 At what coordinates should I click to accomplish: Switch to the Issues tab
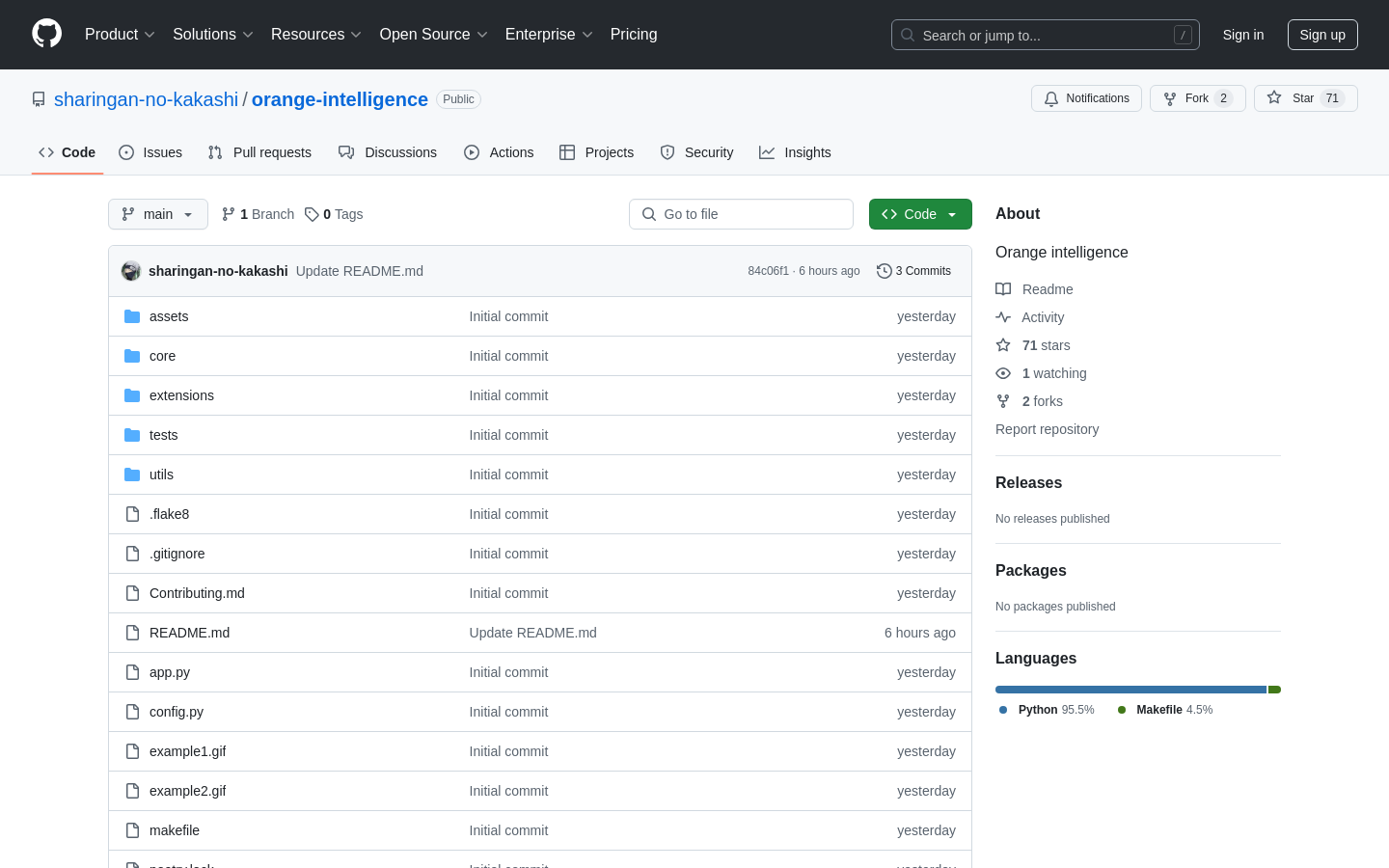[x=150, y=152]
